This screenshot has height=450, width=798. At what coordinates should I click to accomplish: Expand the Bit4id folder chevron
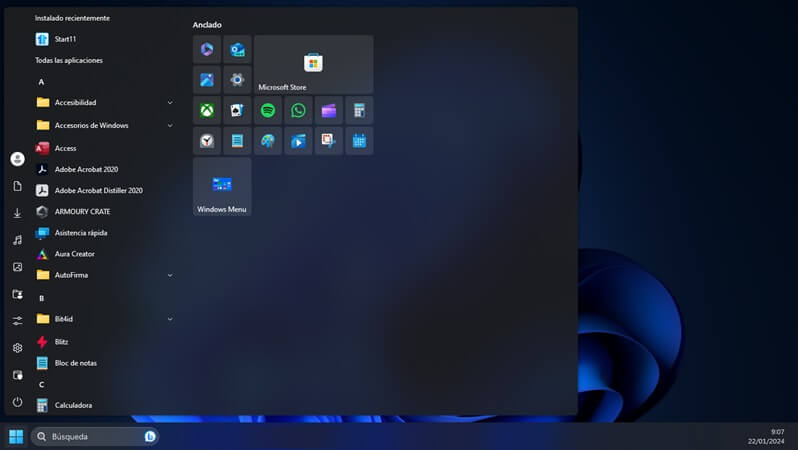tap(170, 319)
